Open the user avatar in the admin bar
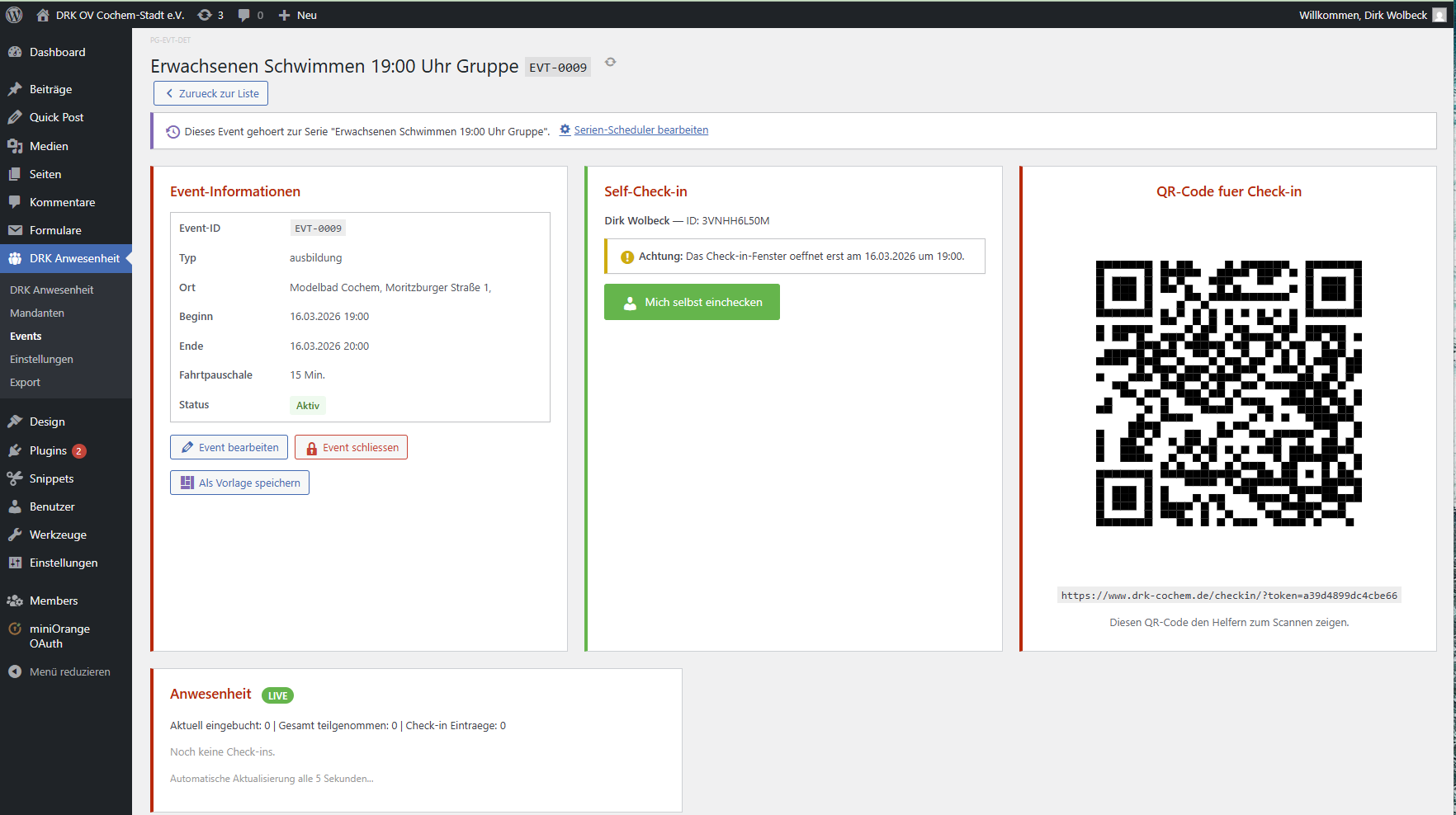The image size is (1456, 815). (x=1439, y=15)
